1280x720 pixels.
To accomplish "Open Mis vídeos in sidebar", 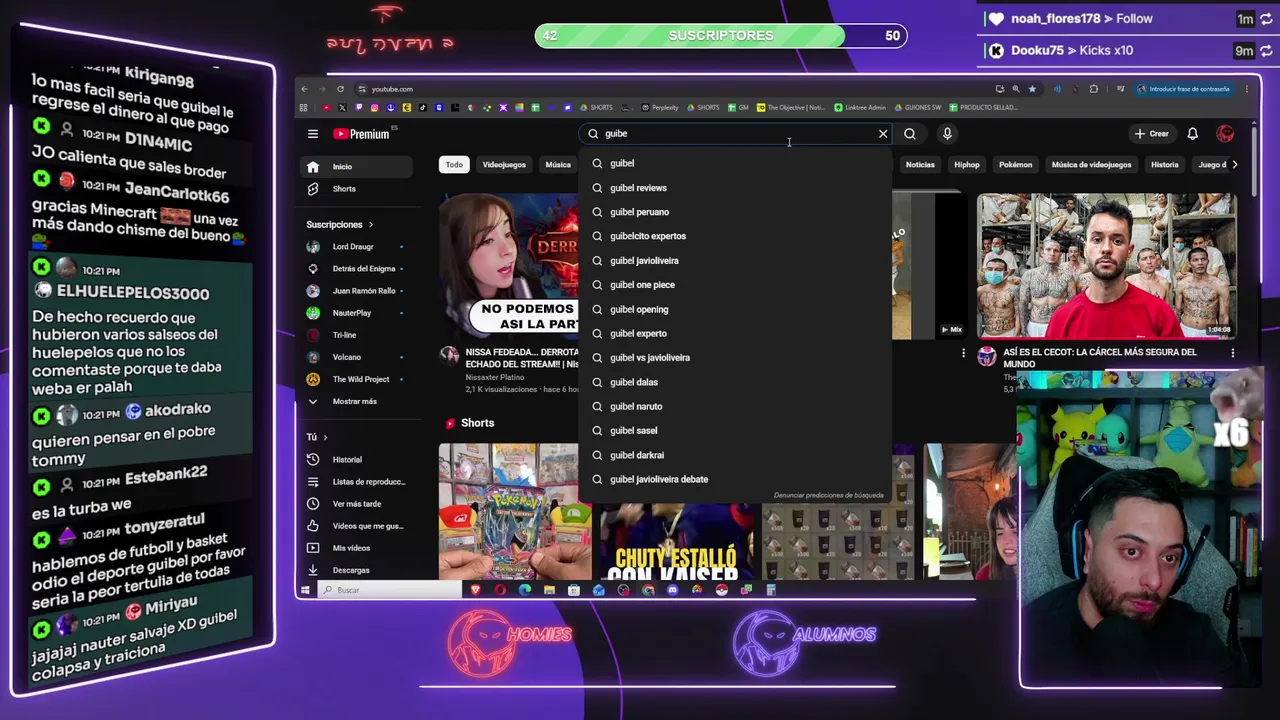I will (x=358, y=548).
